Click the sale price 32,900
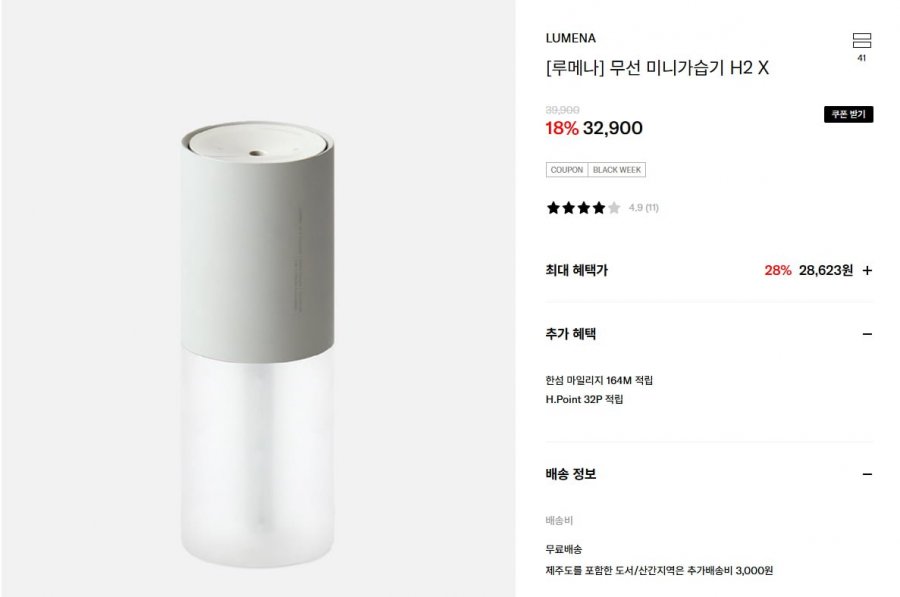 pyautogui.click(x=612, y=128)
